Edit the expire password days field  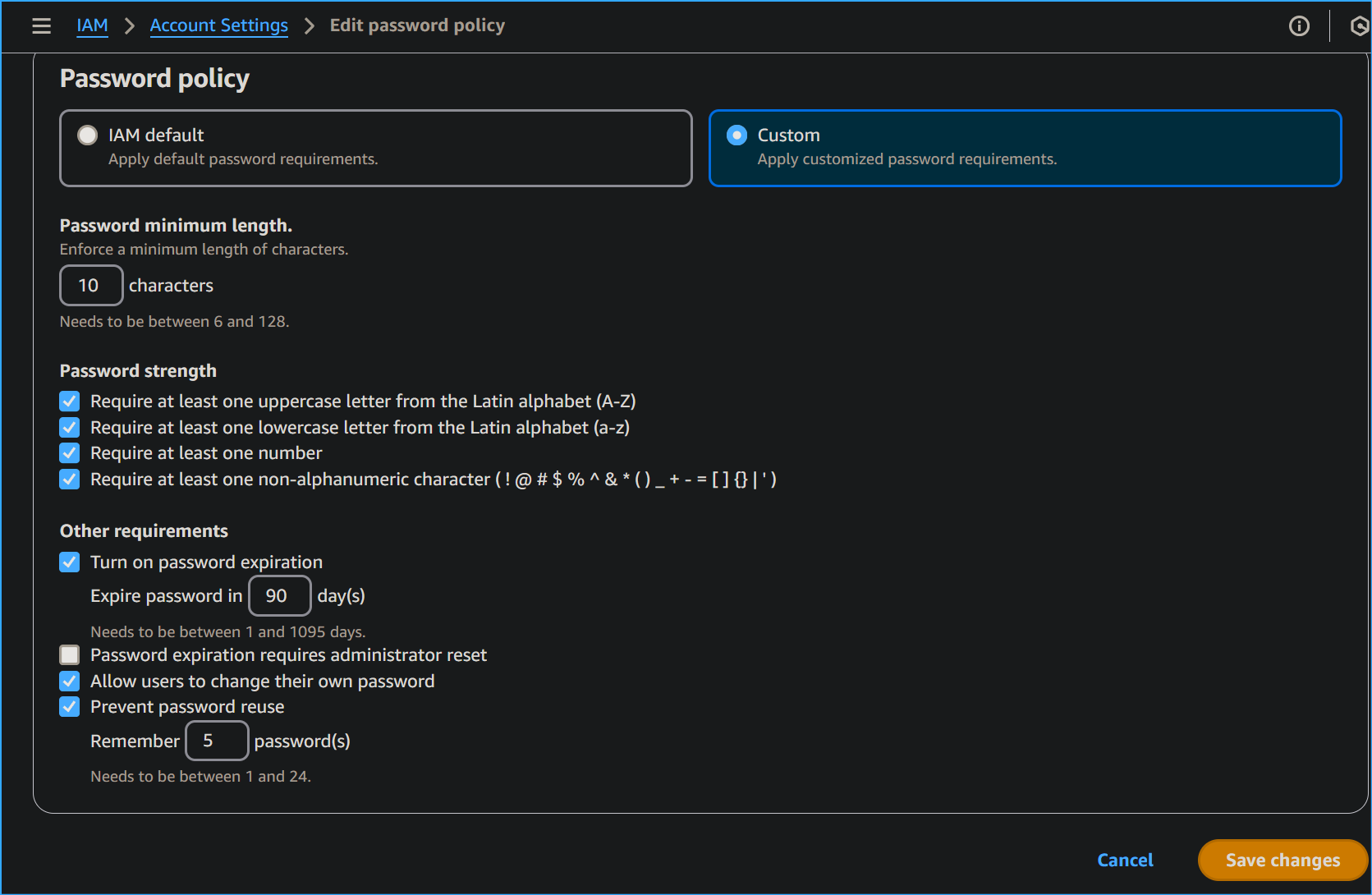coord(279,595)
